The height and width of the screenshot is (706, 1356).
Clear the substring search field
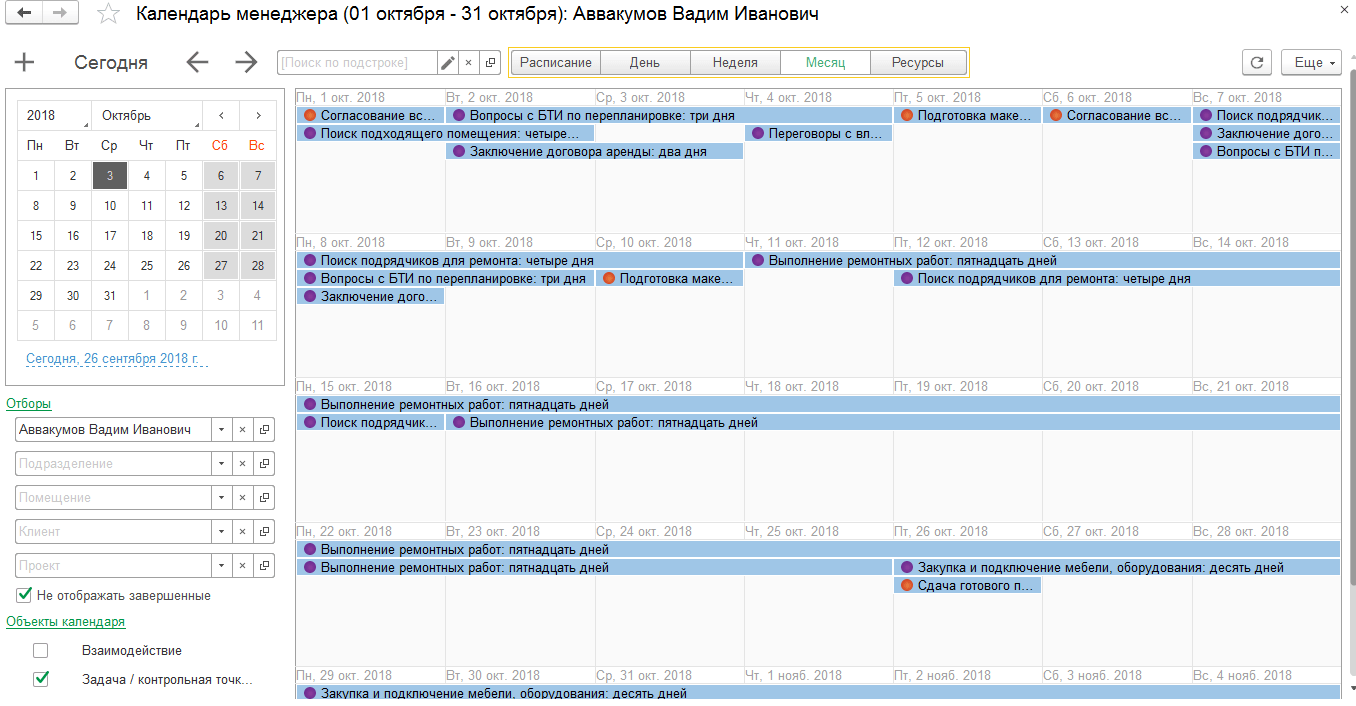click(469, 63)
